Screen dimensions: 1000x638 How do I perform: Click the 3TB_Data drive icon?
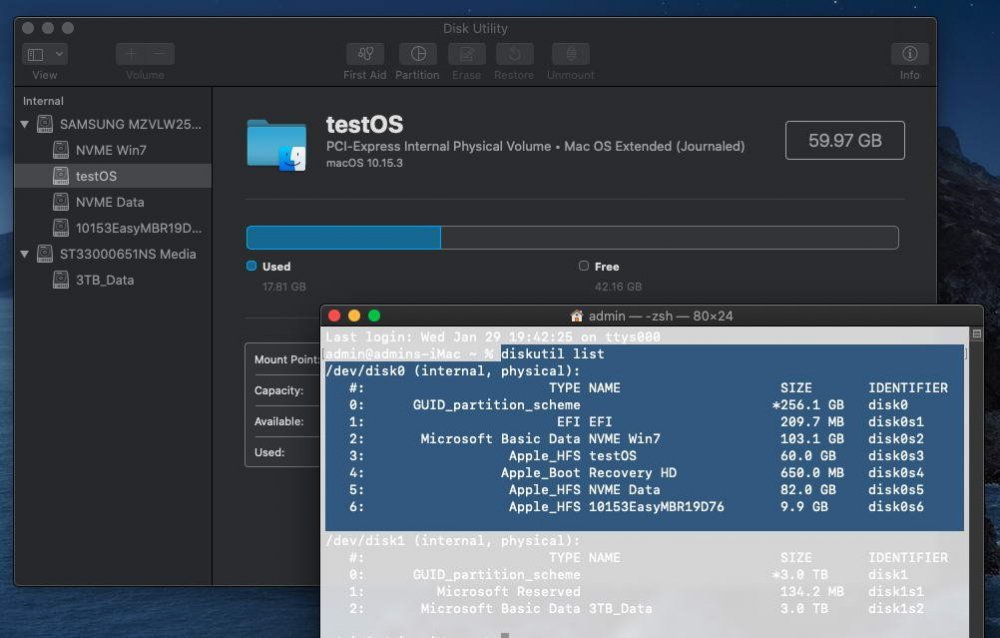click(x=61, y=280)
